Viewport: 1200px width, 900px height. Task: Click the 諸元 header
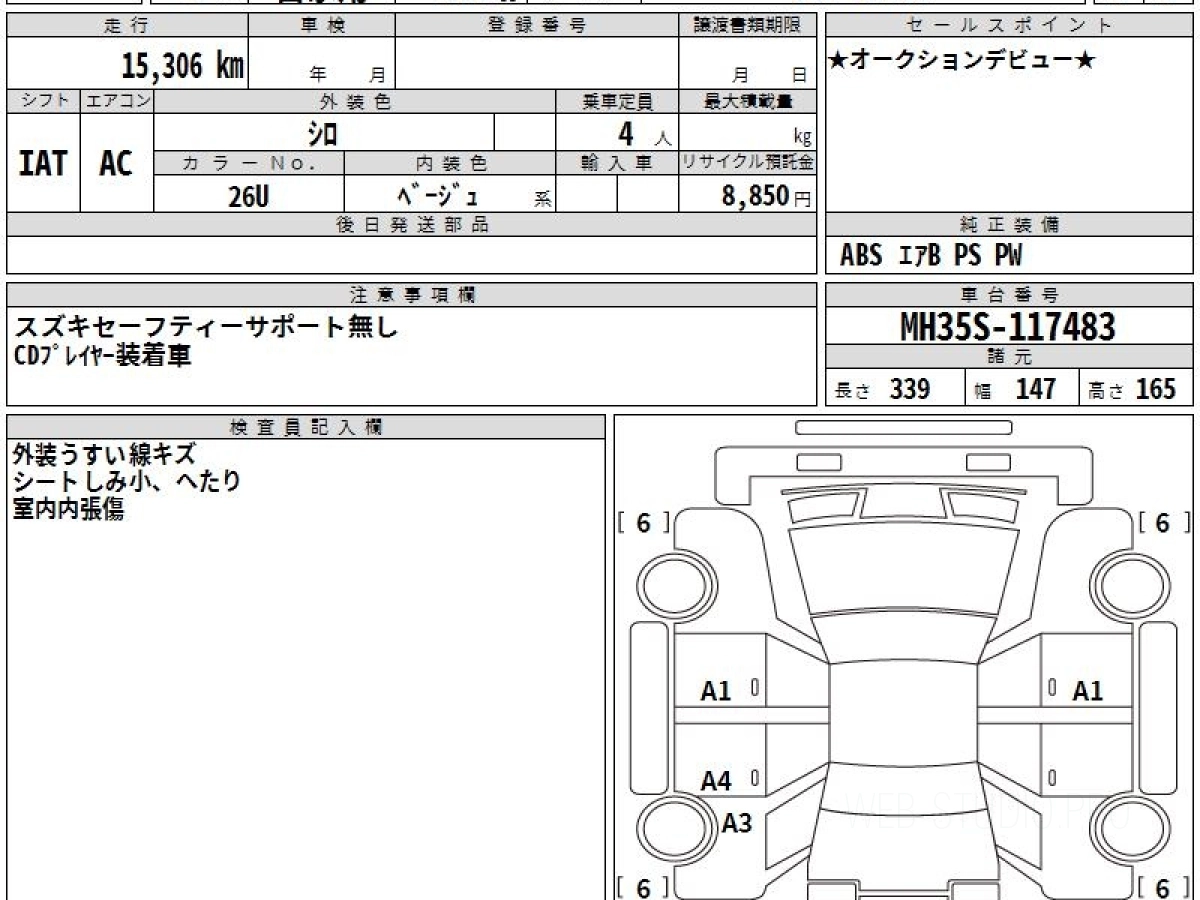pyautogui.click(x=1010, y=357)
